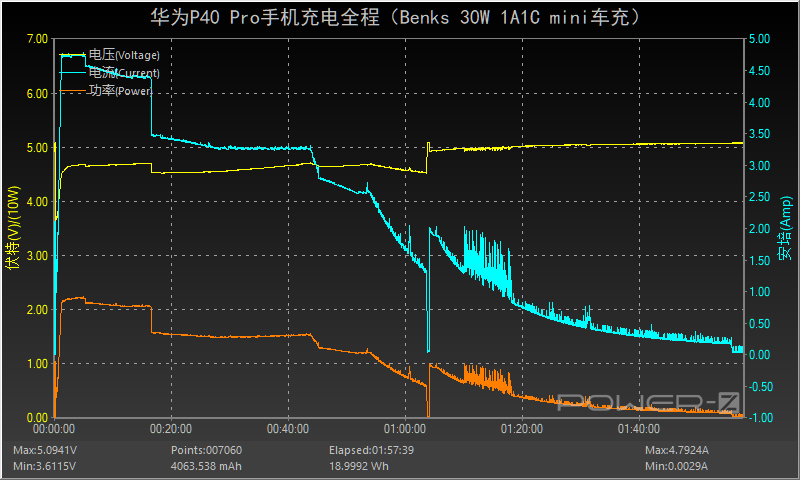The height and width of the screenshot is (480, 800).
Task: Select the 功率(Power) legend entry
Action: pyautogui.click(x=120, y=91)
